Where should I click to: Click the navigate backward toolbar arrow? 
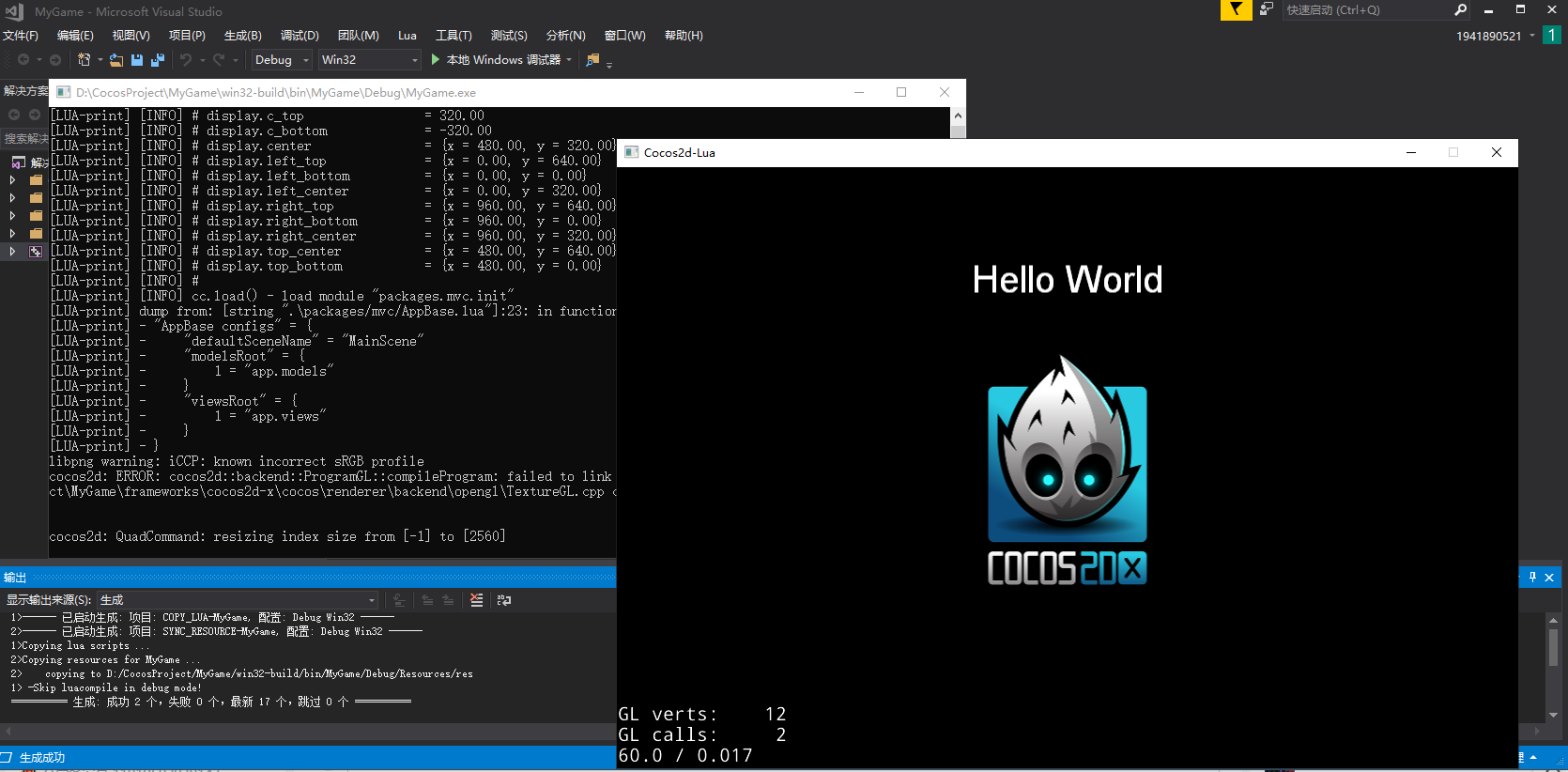[23, 60]
